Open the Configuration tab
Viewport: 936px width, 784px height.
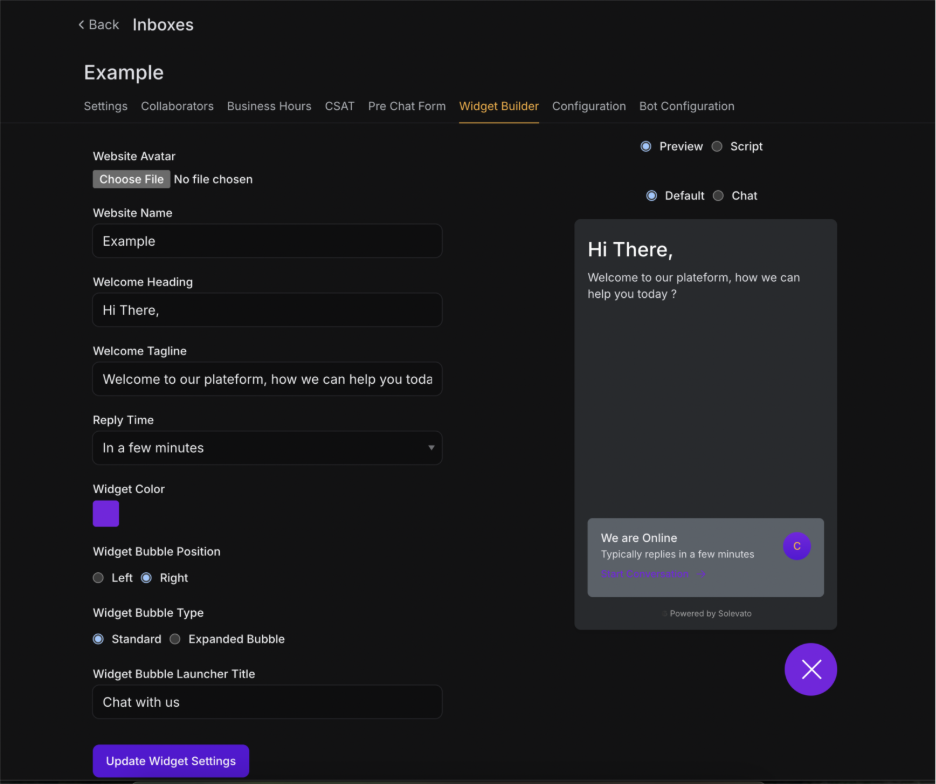589,106
